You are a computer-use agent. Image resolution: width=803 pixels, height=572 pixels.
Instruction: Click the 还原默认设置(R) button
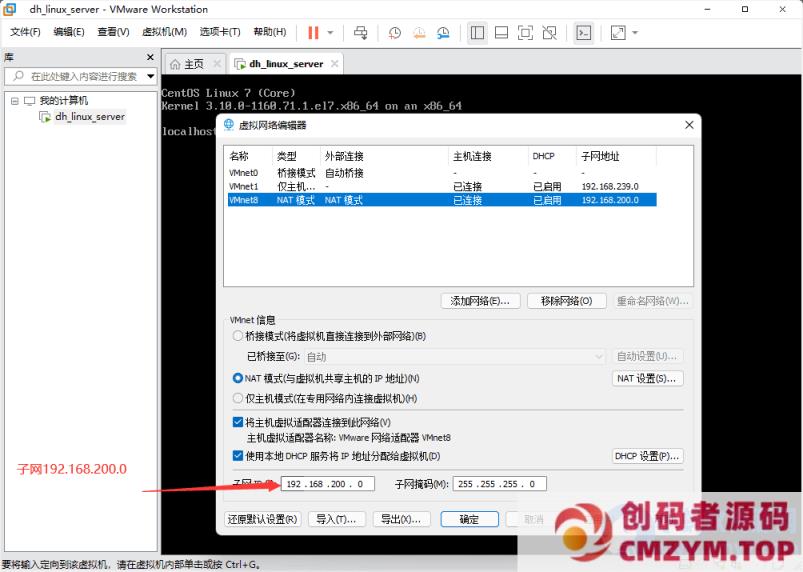click(x=263, y=519)
